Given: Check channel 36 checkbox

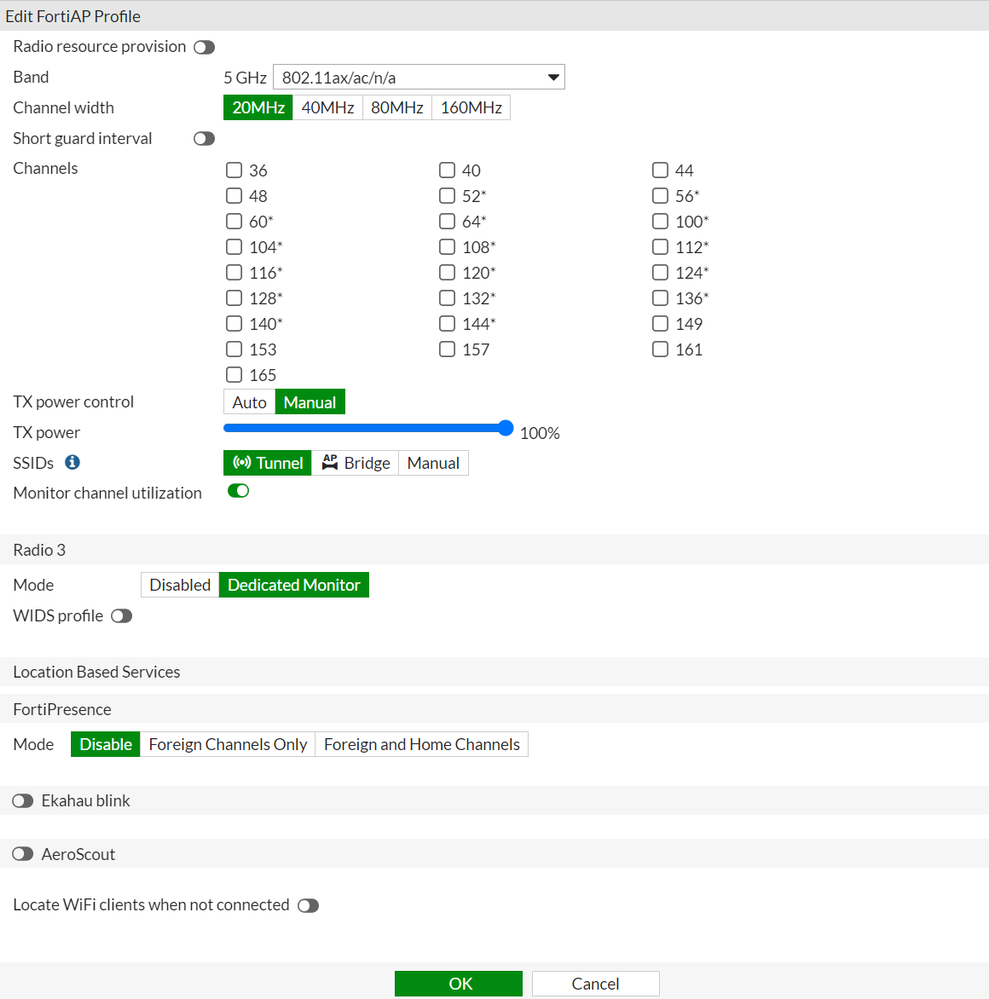Looking at the screenshot, I should [x=234, y=170].
